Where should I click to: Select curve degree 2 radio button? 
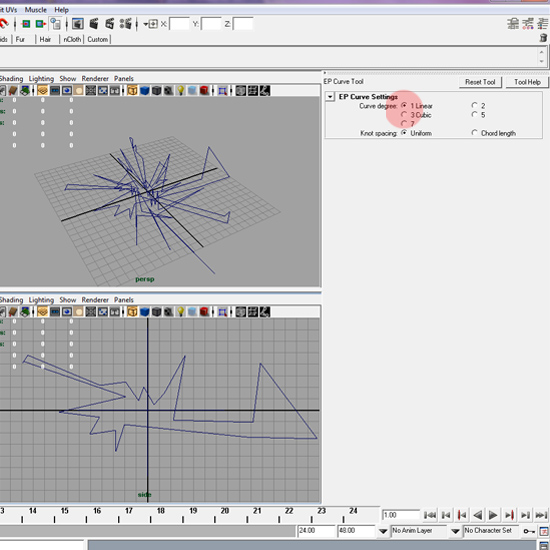[x=474, y=105]
